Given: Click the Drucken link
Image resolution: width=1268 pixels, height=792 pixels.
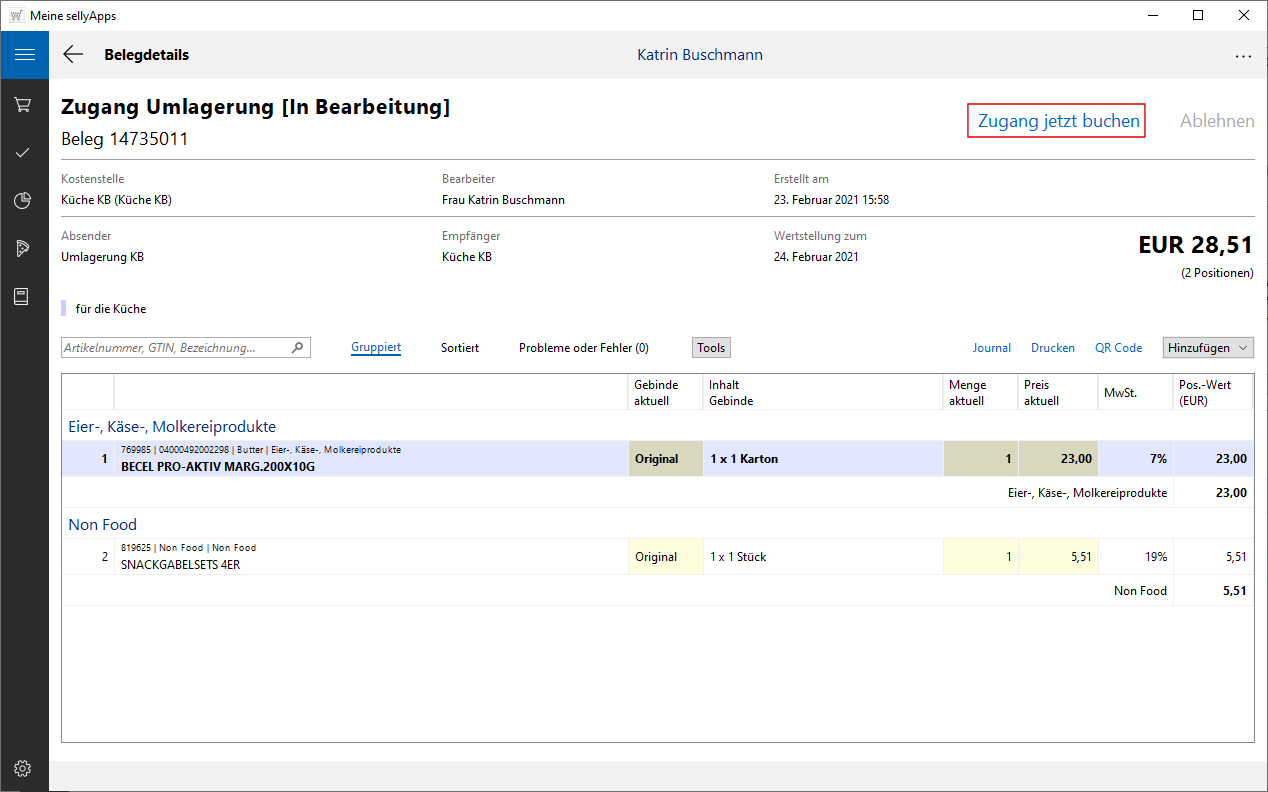Looking at the screenshot, I should pos(1053,348).
